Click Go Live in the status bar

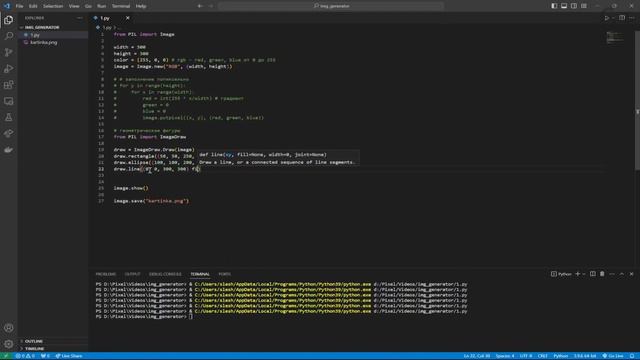613,356
